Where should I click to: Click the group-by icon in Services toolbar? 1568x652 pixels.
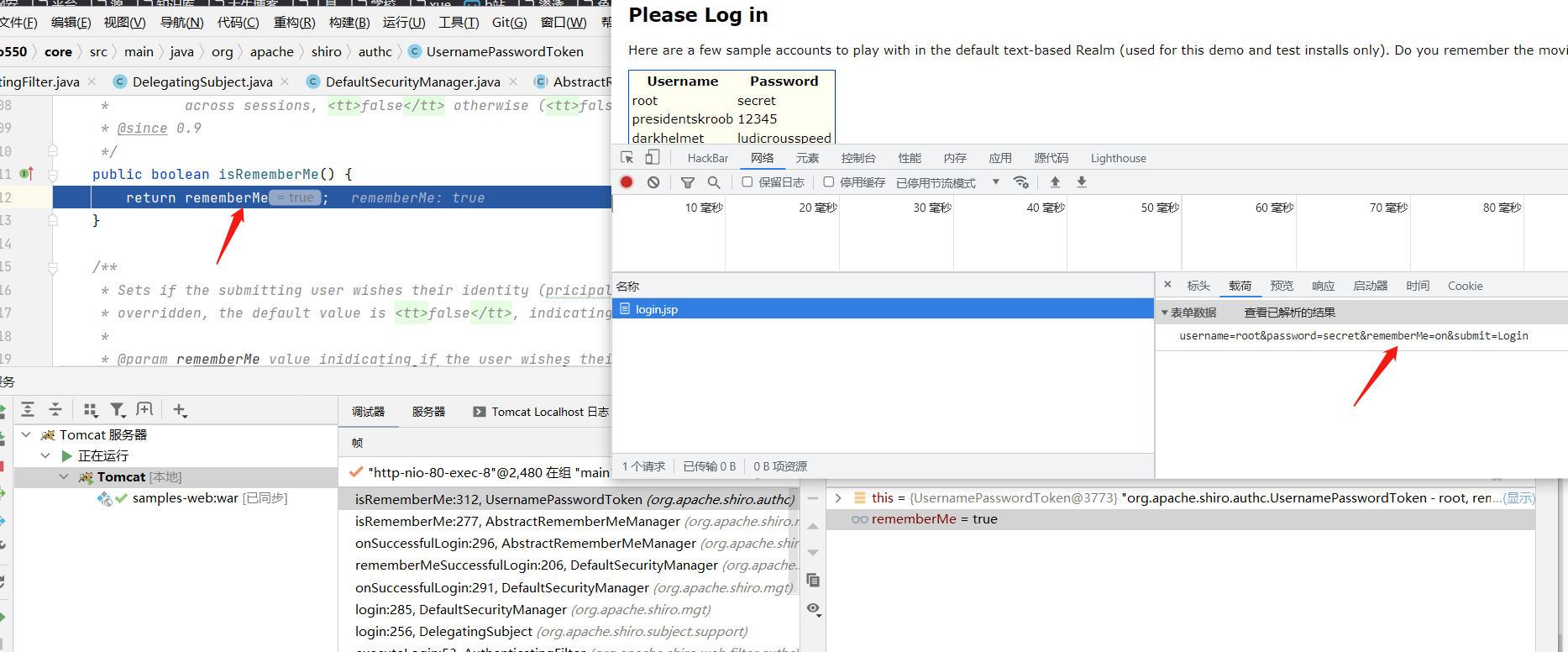click(x=91, y=409)
